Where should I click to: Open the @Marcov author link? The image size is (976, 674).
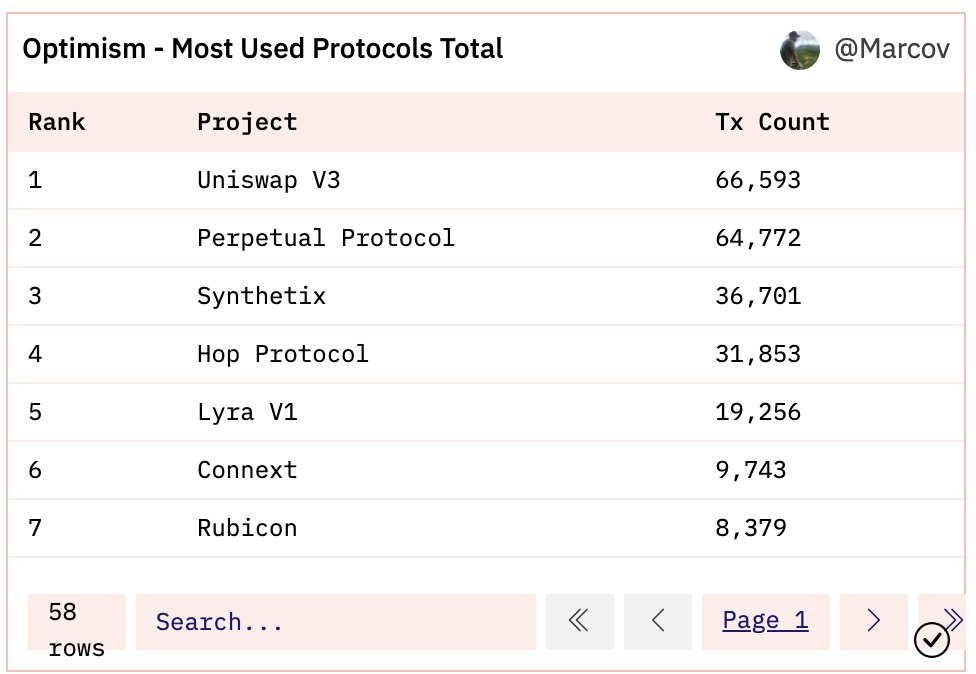click(x=892, y=49)
